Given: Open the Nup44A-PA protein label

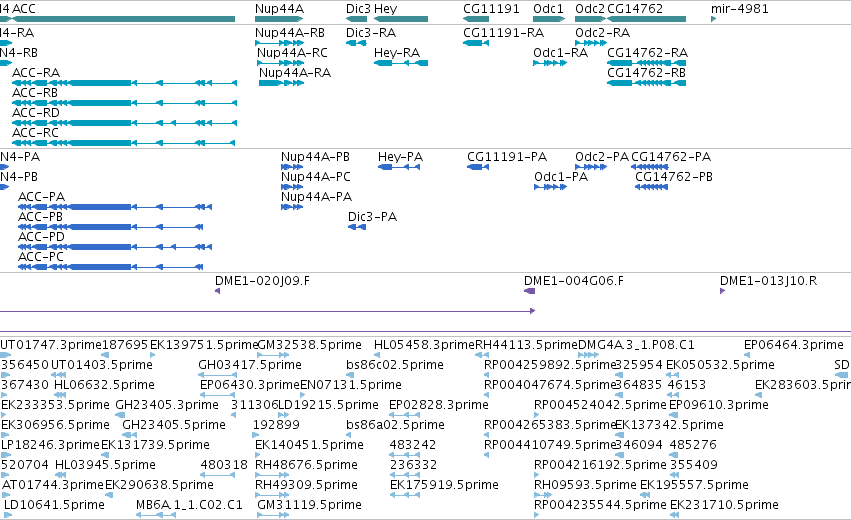Looking at the screenshot, I should pyautogui.click(x=316, y=197).
